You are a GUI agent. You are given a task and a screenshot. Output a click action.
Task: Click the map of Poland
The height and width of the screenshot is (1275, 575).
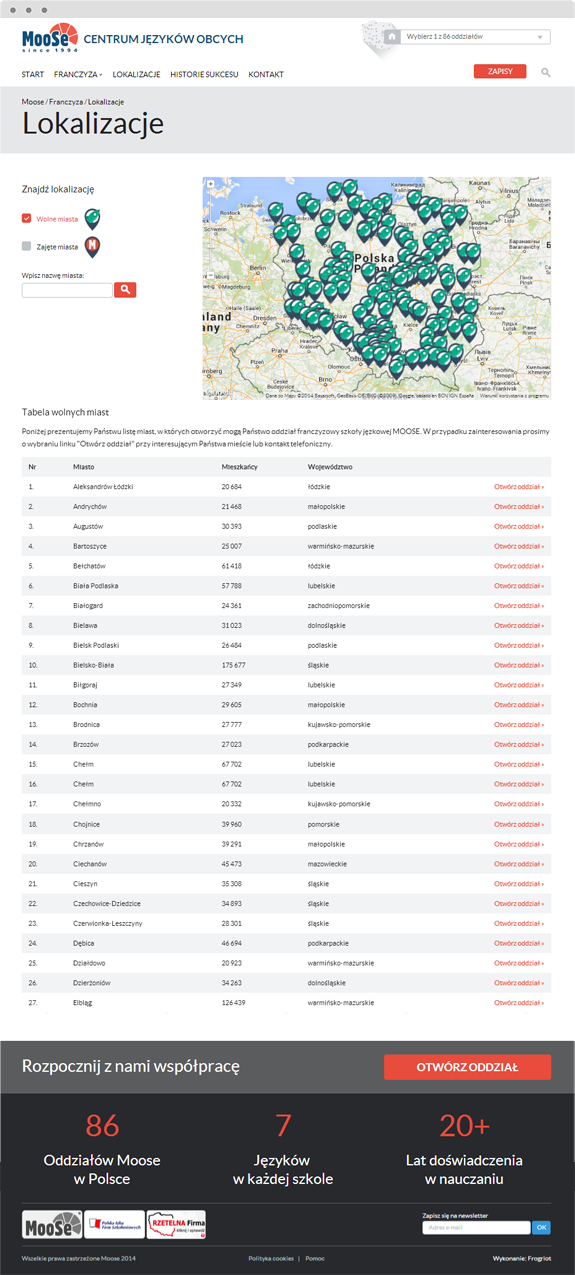(x=376, y=289)
